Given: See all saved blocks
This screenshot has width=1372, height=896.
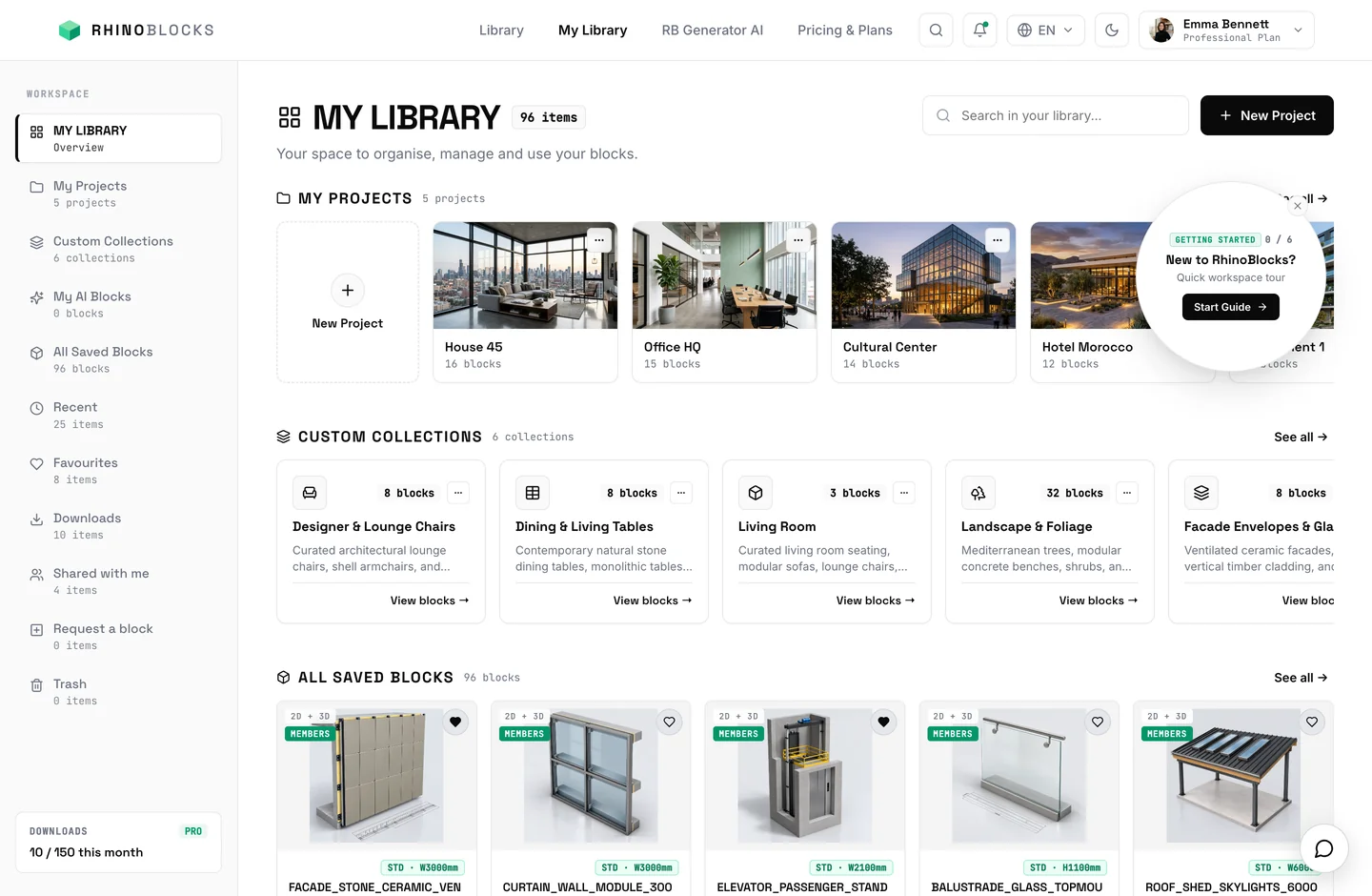Looking at the screenshot, I should pyautogui.click(x=1301, y=678).
